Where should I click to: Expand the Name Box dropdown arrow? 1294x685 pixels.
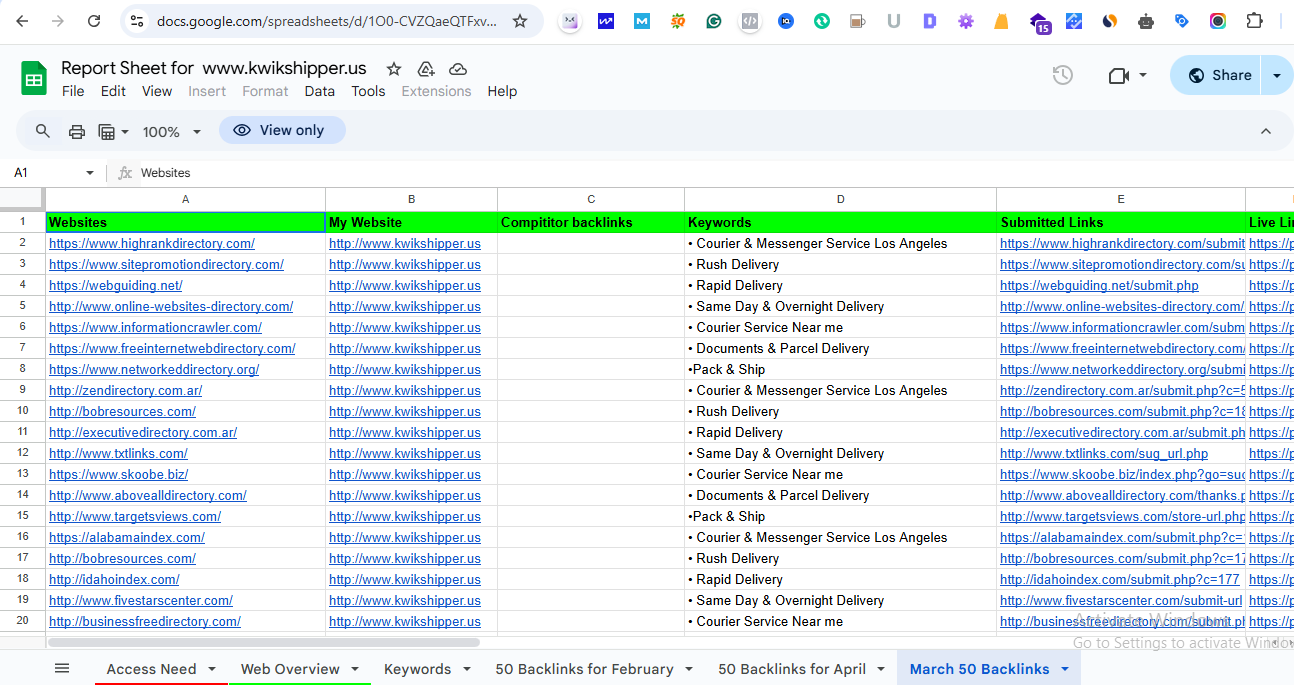pos(90,173)
